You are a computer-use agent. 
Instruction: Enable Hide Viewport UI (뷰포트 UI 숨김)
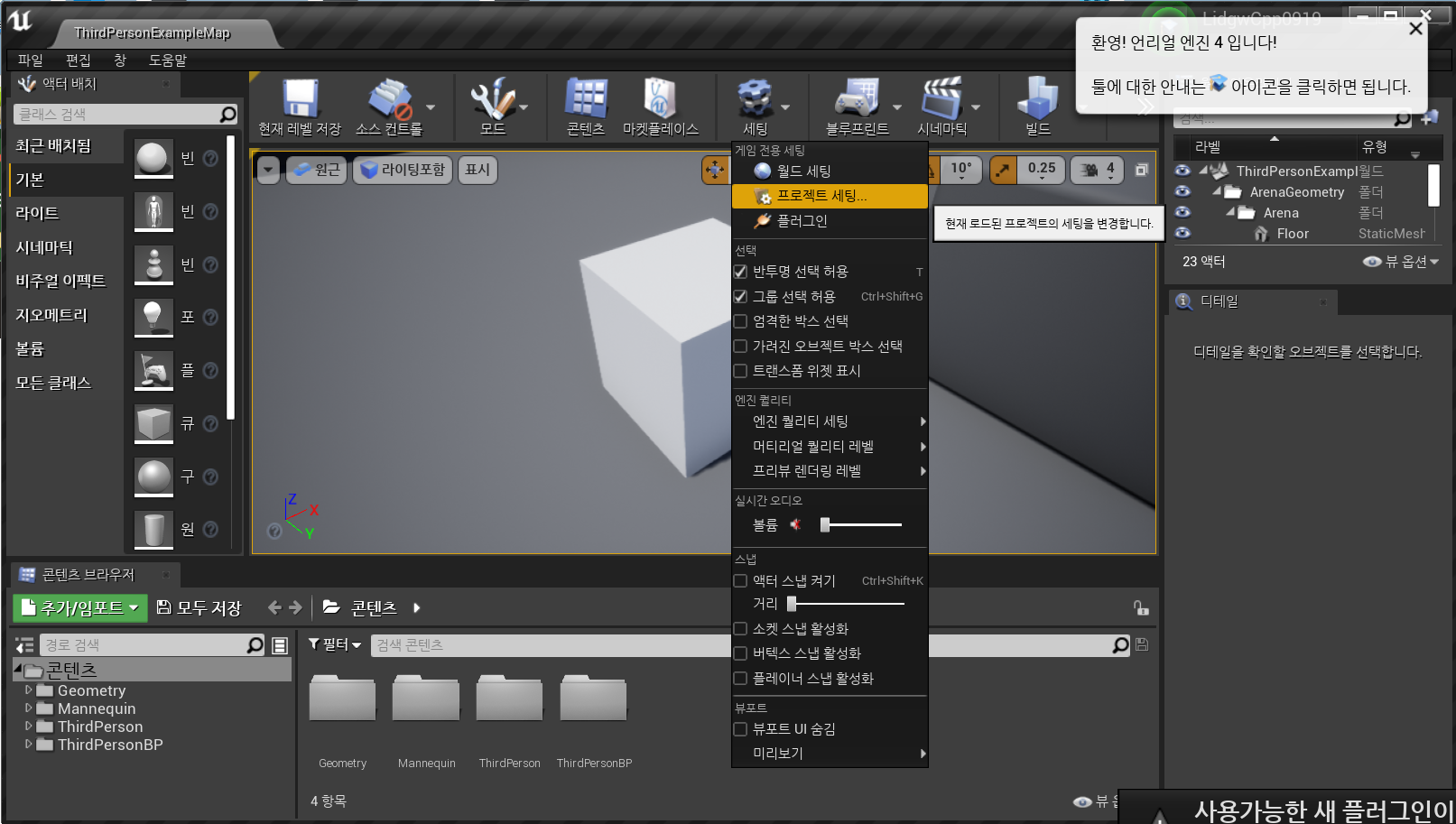[x=740, y=729]
